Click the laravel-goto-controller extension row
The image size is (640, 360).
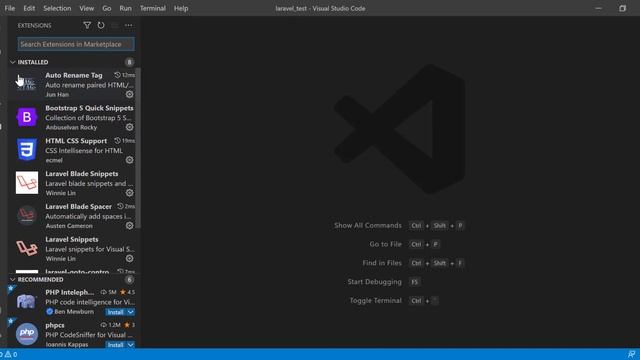pyautogui.click(x=74, y=271)
